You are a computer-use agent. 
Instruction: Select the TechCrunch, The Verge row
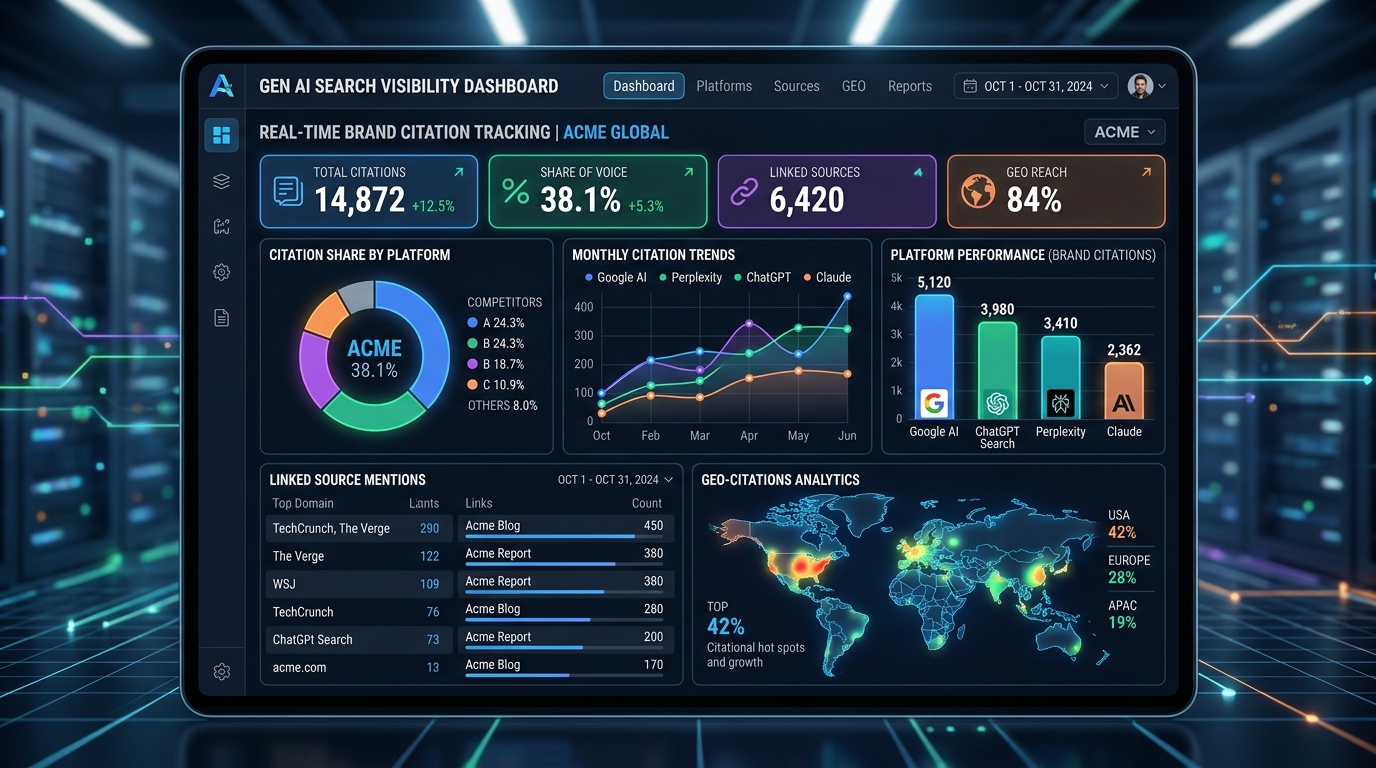click(x=358, y=528)
